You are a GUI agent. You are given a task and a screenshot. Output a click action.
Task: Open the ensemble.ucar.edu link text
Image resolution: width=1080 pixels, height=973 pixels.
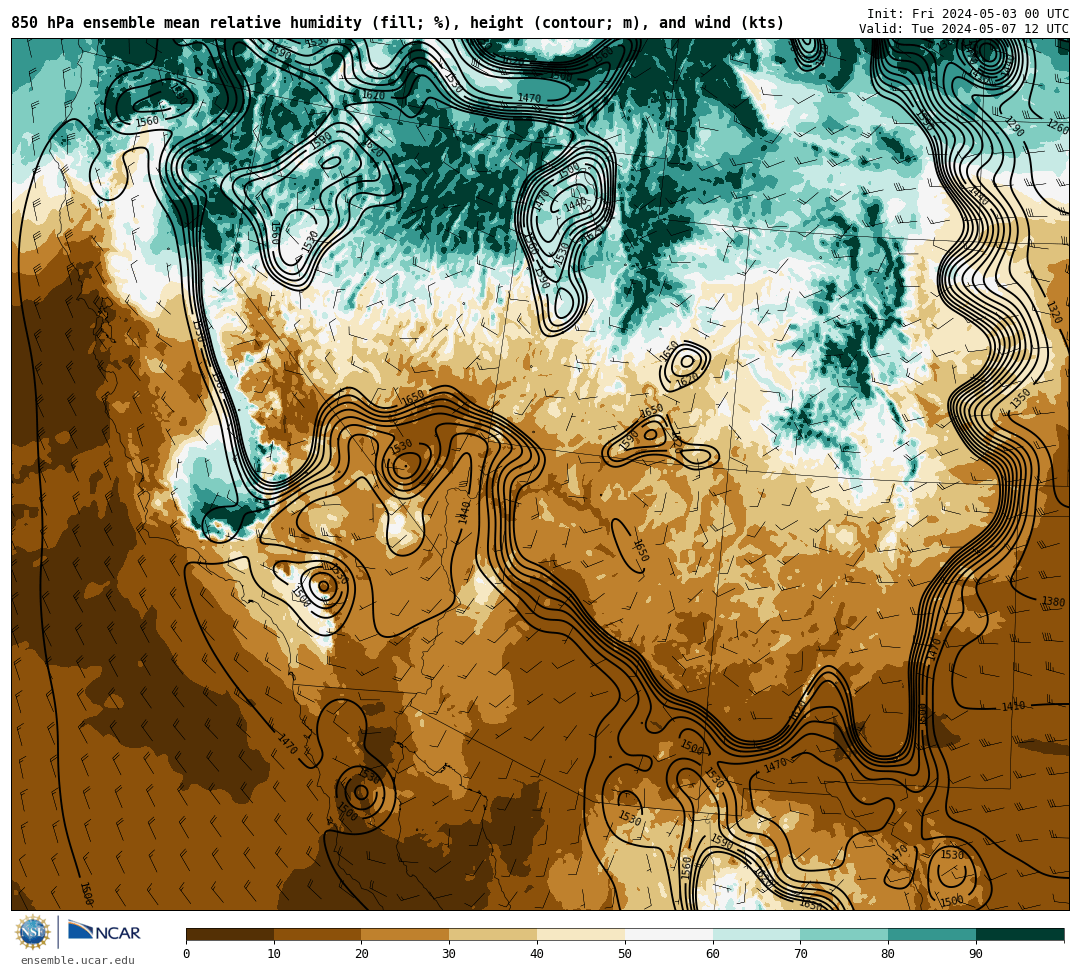(78, 960)
